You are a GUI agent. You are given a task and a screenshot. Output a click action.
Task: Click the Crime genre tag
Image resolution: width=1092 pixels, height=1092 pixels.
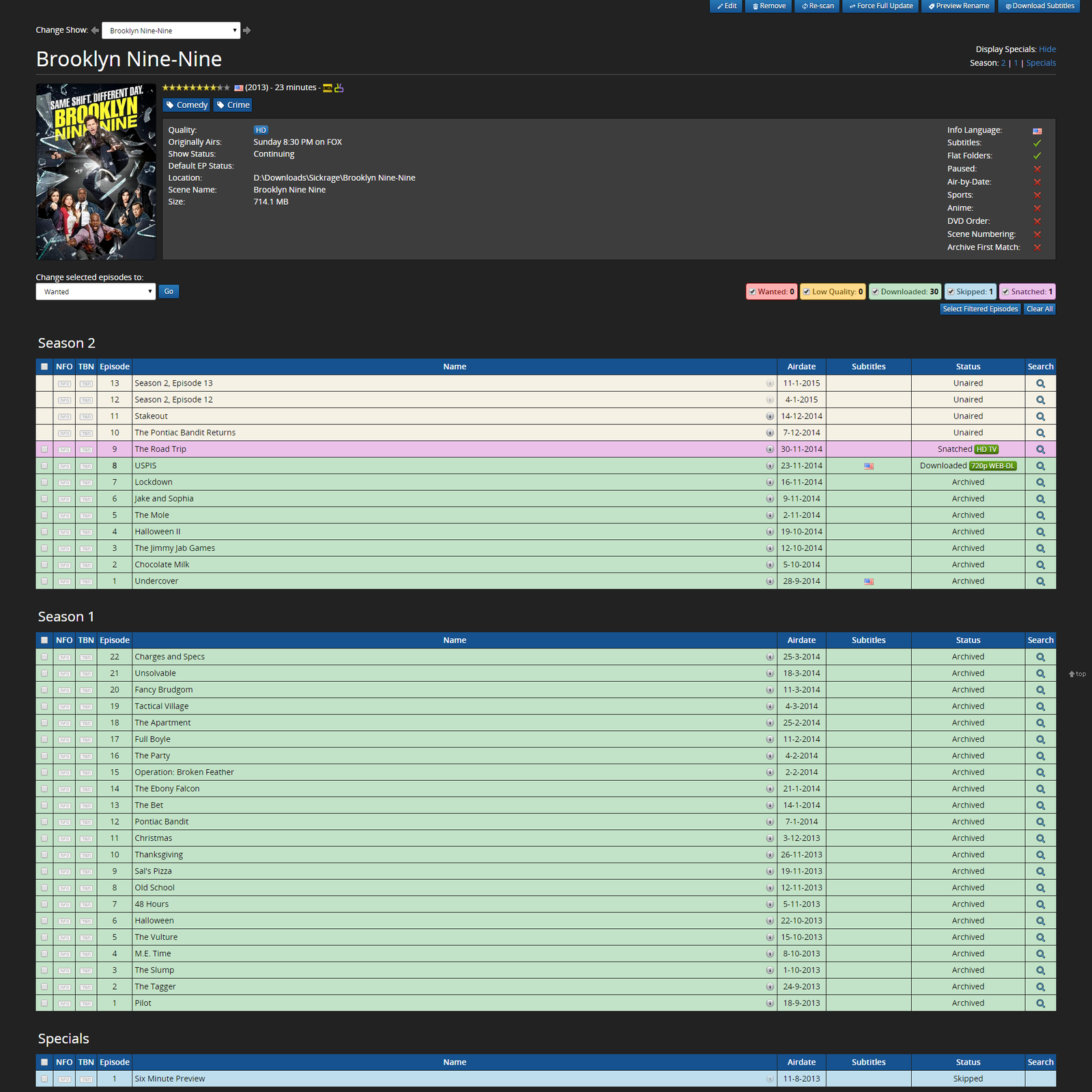233,105
